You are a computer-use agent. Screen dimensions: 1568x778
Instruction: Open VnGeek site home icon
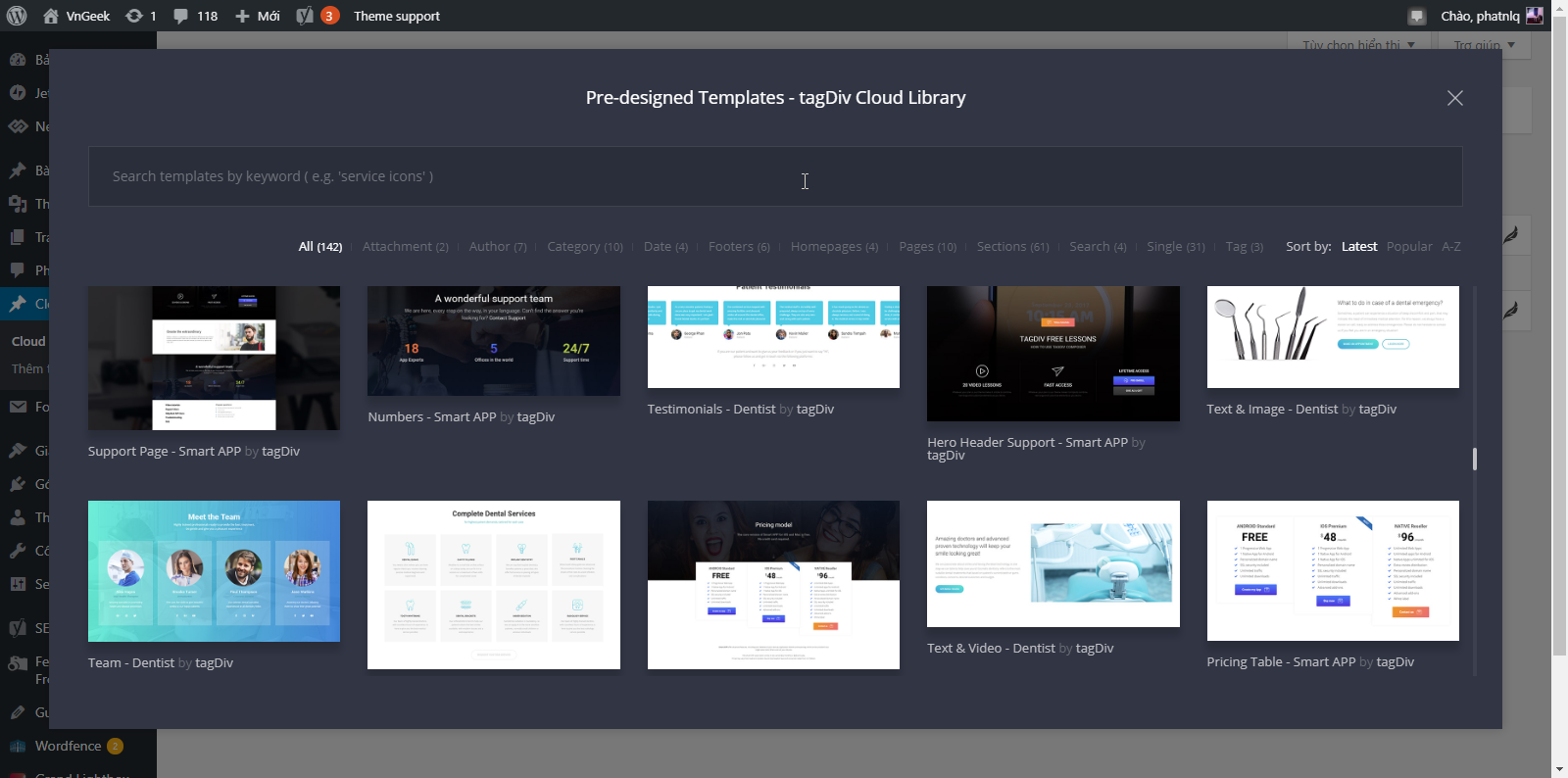click(x=51, y=16)
